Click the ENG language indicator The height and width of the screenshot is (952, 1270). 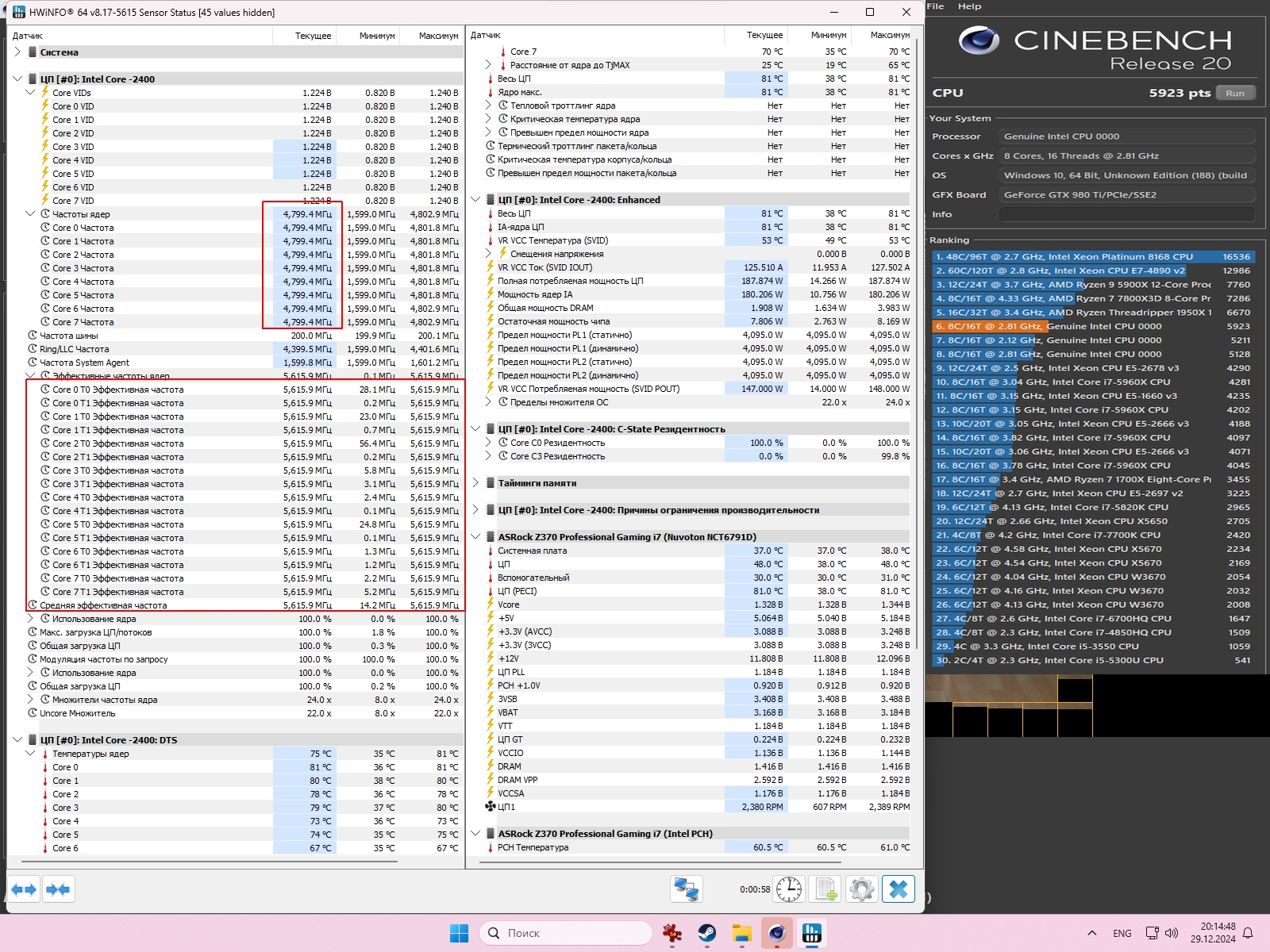1122,934
